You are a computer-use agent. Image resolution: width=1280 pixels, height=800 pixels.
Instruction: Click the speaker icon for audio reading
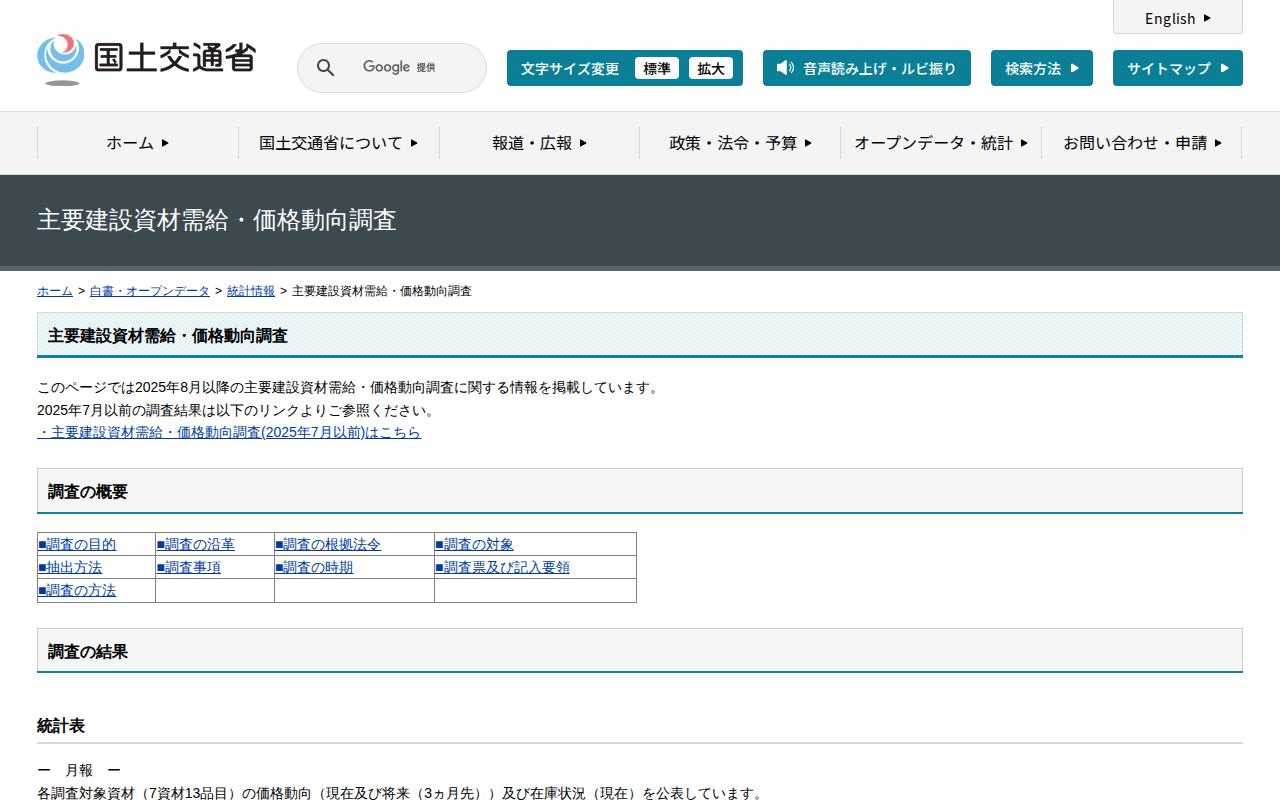coord(785,68)
